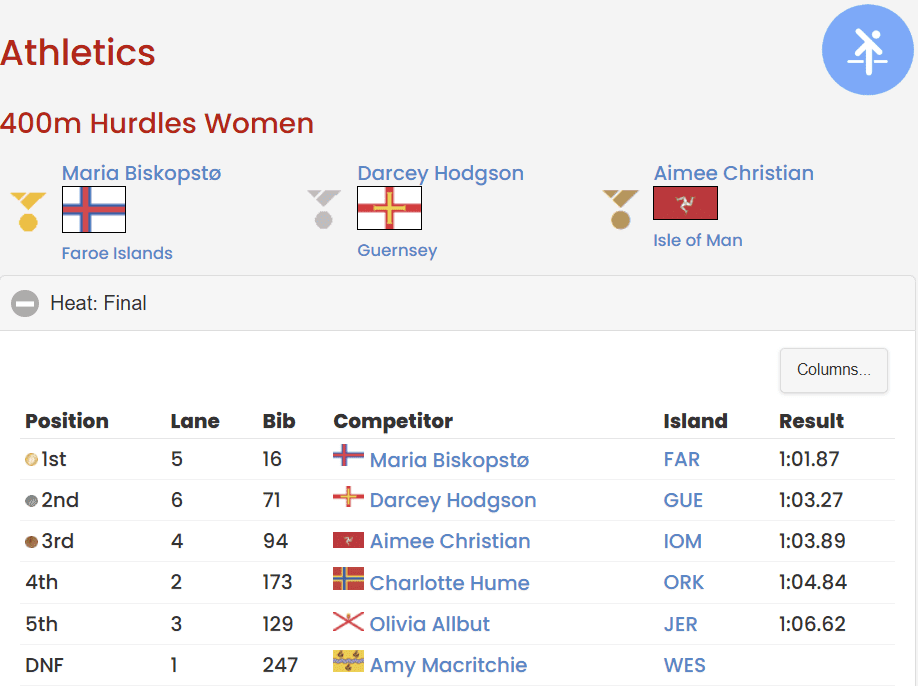Click the gold medal icon
This screenshot has width=918, height=686.
point(28,211)
